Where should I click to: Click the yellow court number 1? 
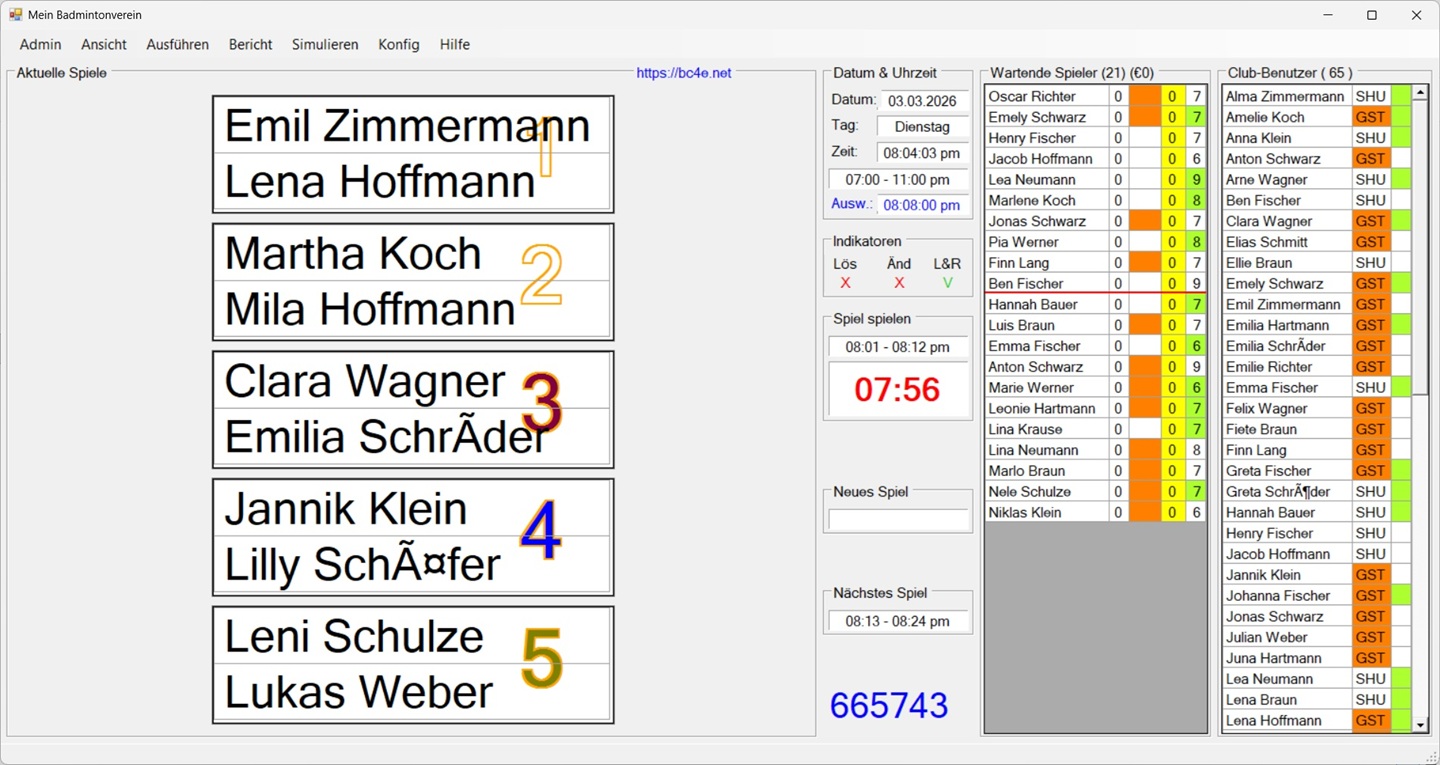(x=546, y=146)
